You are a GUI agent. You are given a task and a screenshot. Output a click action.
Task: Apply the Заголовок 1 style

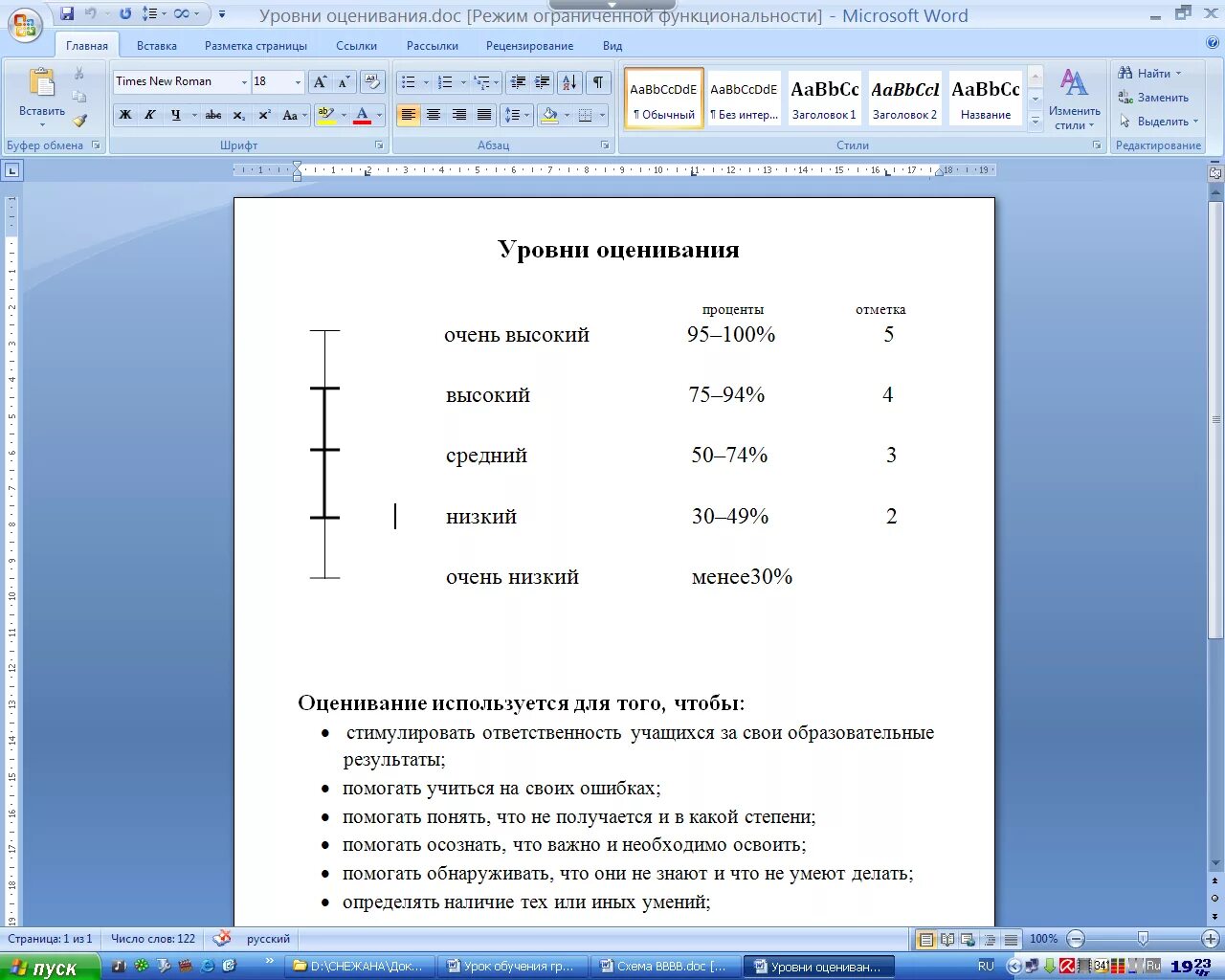(x=825, y=98)
